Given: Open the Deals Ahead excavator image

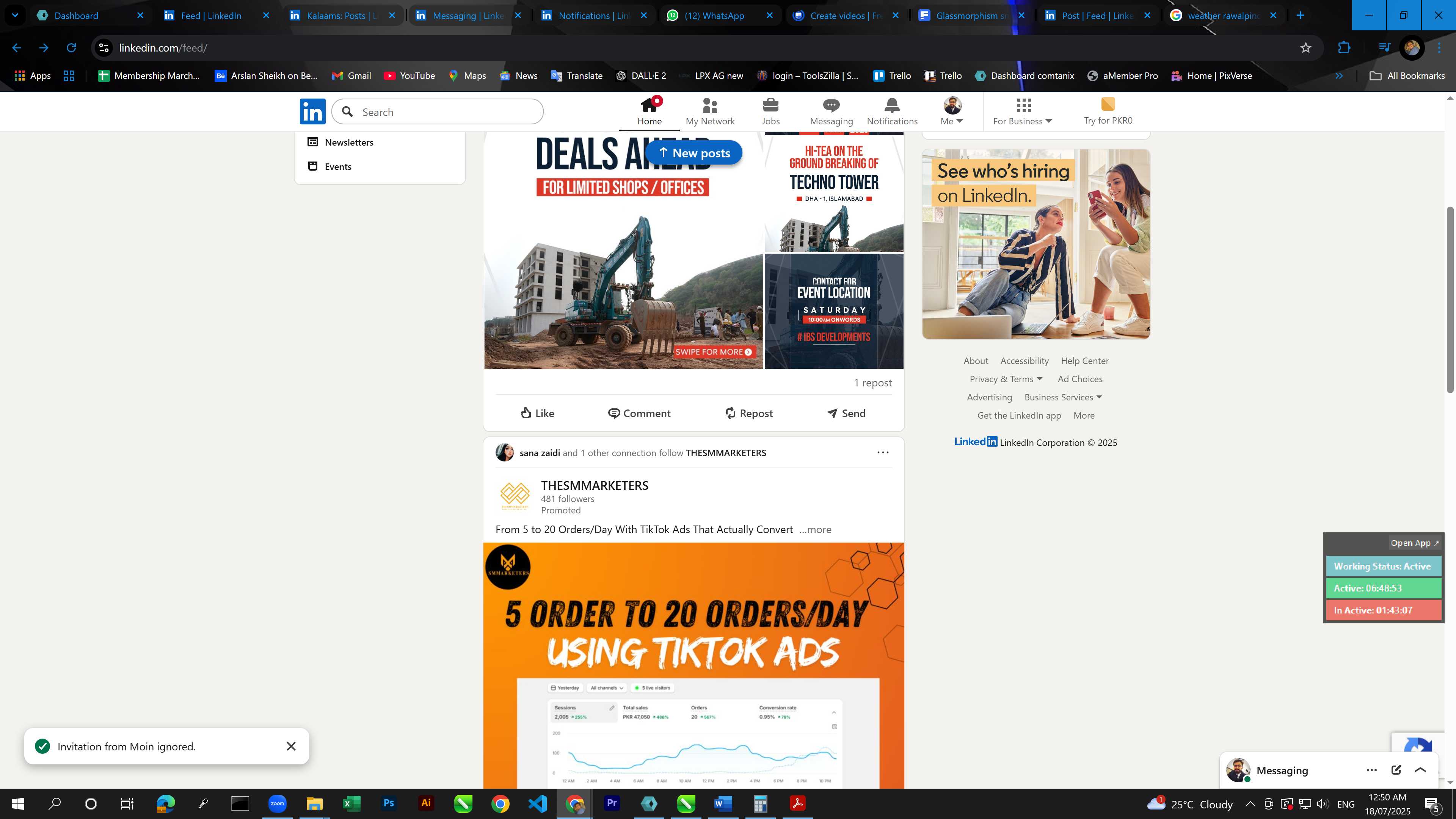Looking at the screenshot, I should (623, 250).
